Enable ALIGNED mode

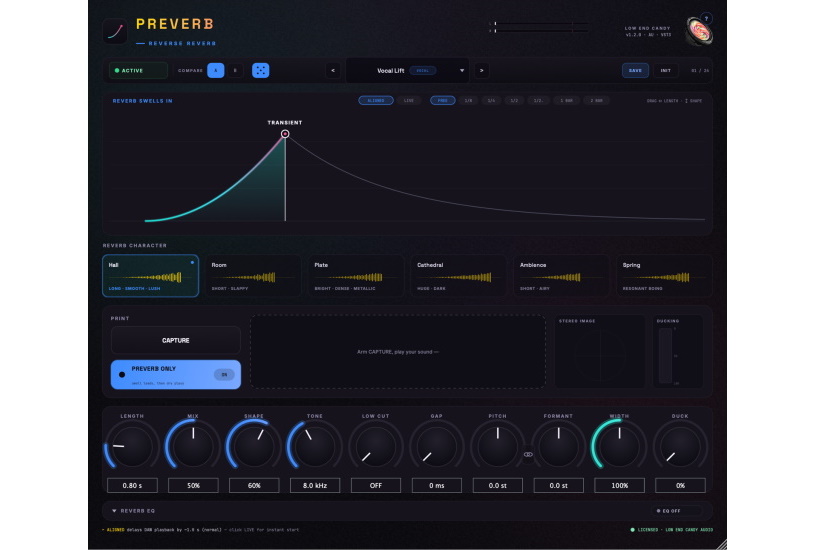point(376,100)
